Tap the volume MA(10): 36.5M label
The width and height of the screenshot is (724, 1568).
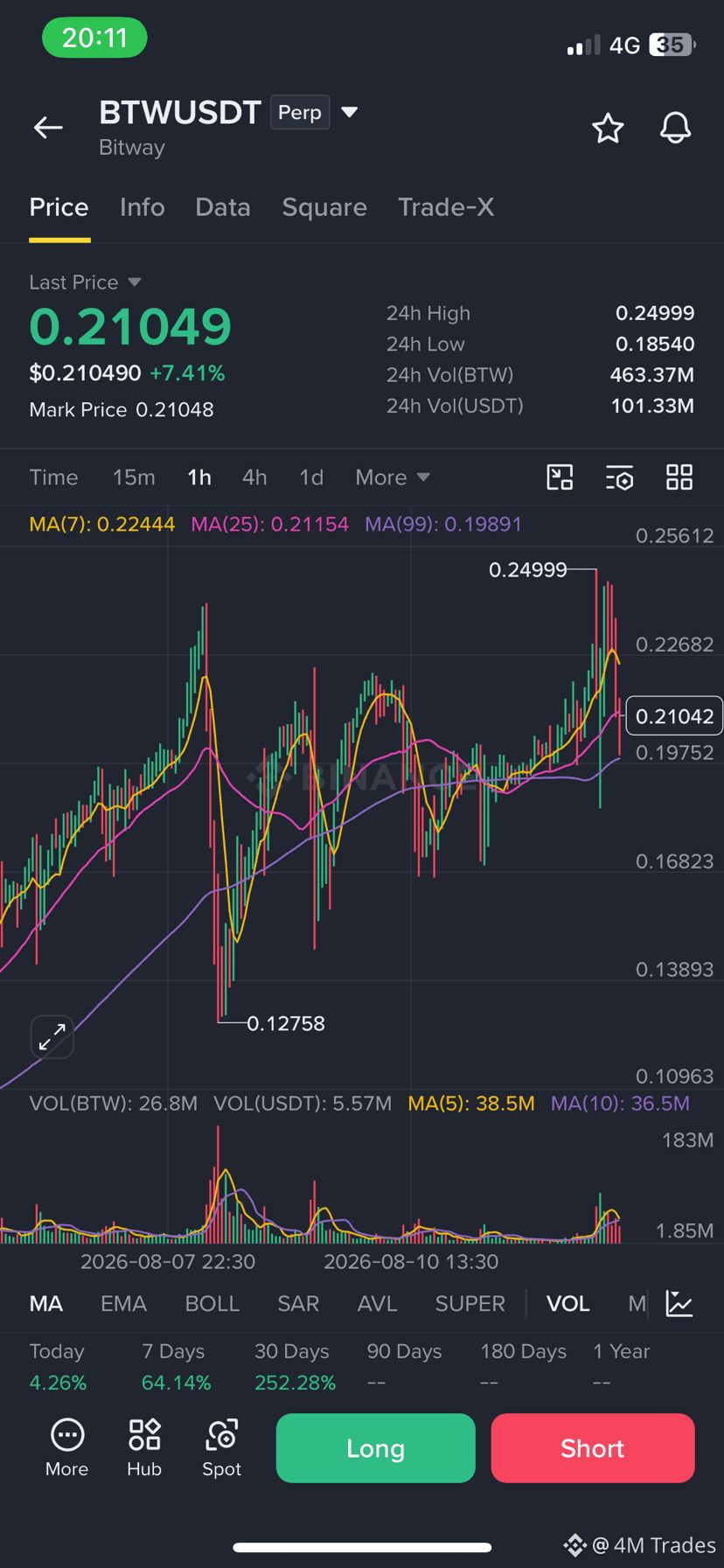click(x=620, y=1103)
